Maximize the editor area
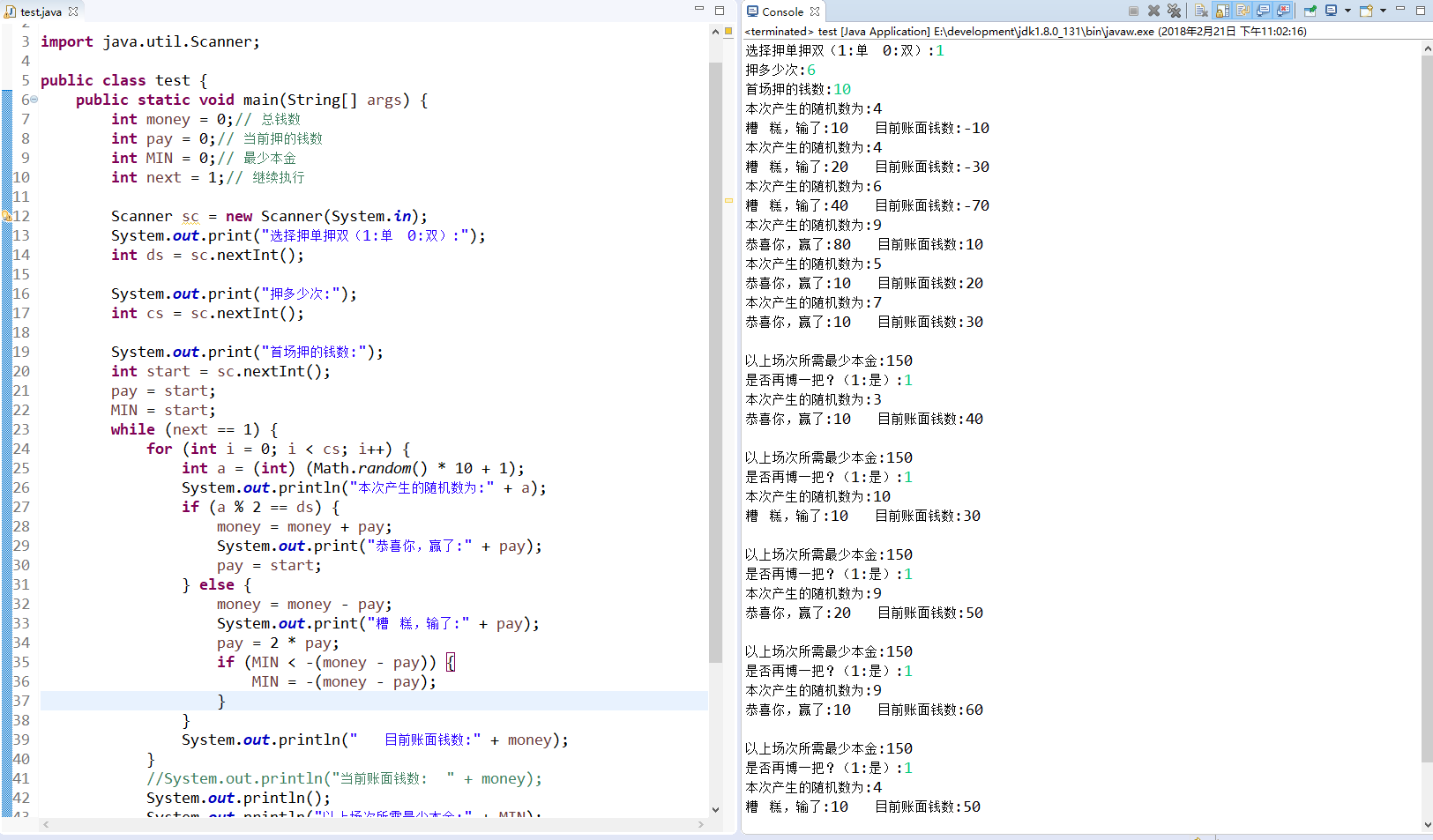Viewport: 1433px width, 840px height. [x=720, y=10]
